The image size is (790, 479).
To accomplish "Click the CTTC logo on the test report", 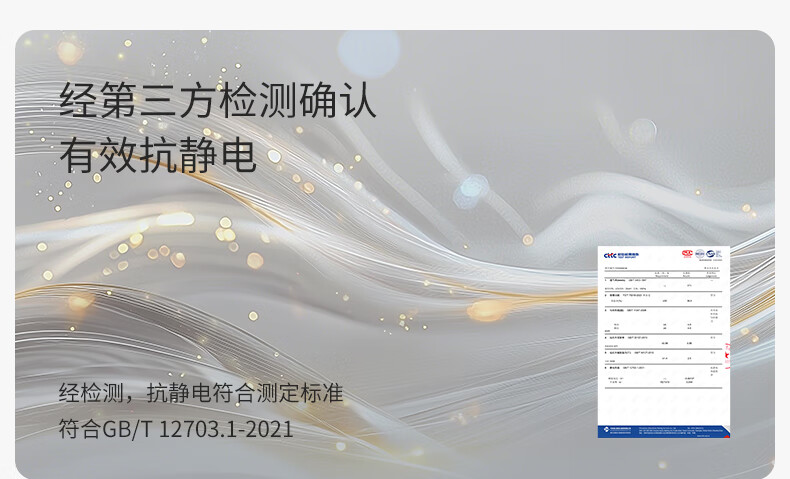I will pos(609,255).
